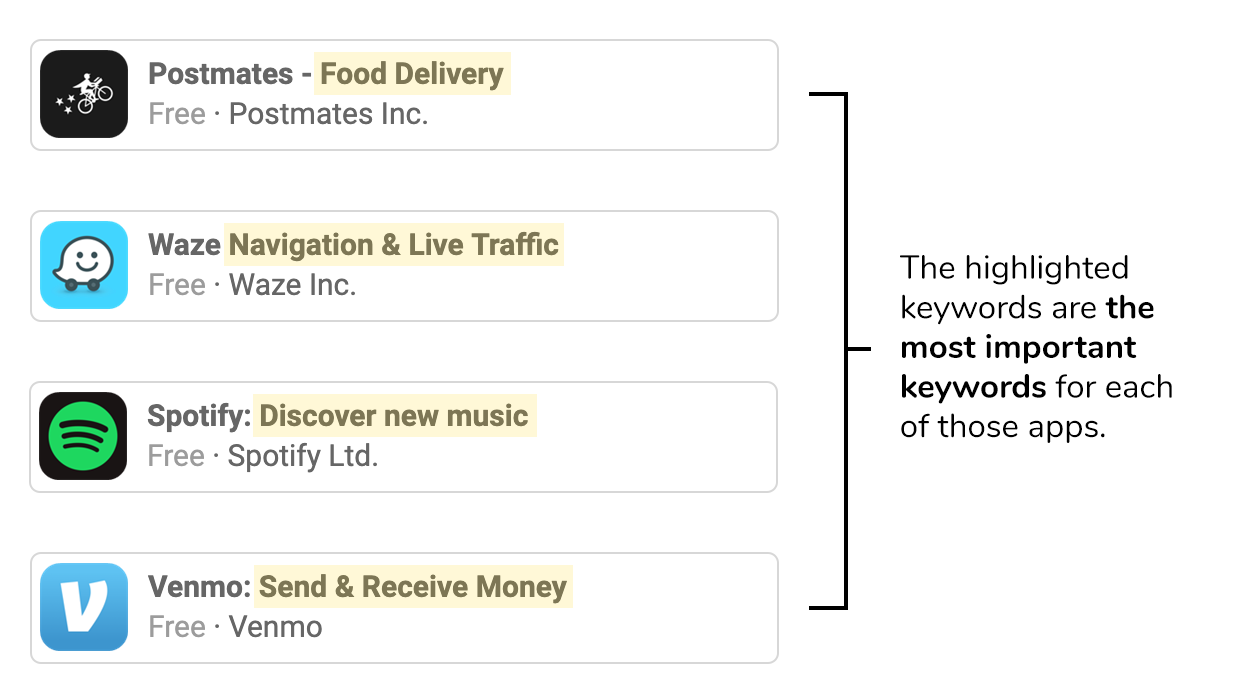Click the Free label under Venmo
Screen dimensions: 1250x692
[177, 627]
